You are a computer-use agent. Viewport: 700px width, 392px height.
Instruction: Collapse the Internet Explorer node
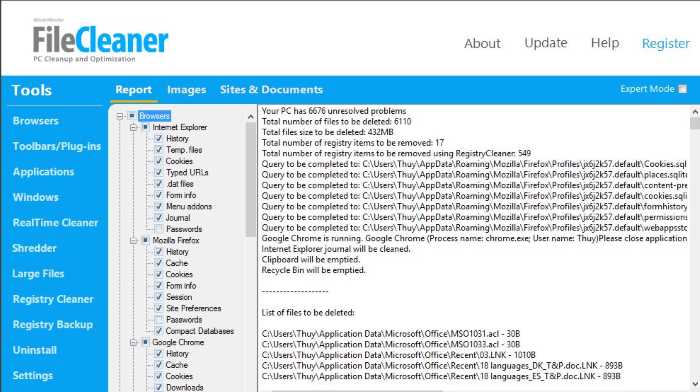click(133, 128)
